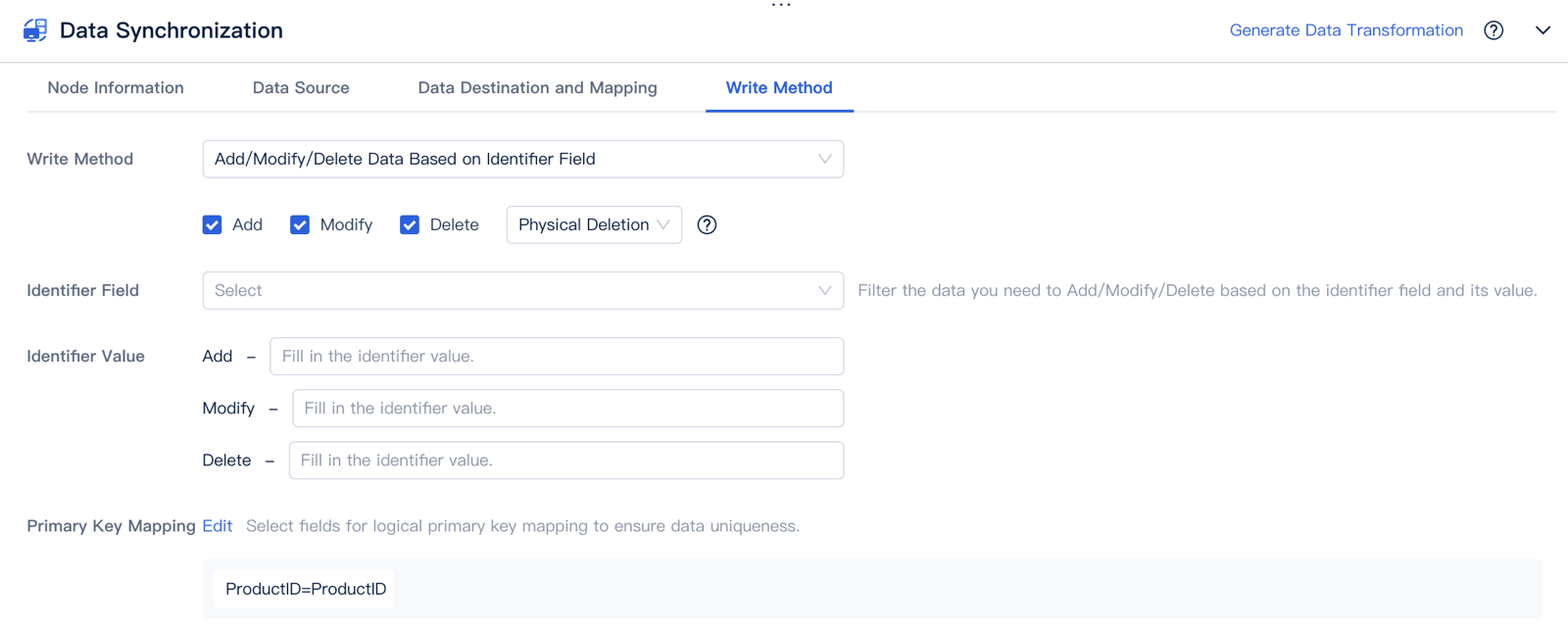Image resolution: width=1568 pixels, height=633 pixels.
Task: Focus the Add identifier value field
Action: pos(557,356)
